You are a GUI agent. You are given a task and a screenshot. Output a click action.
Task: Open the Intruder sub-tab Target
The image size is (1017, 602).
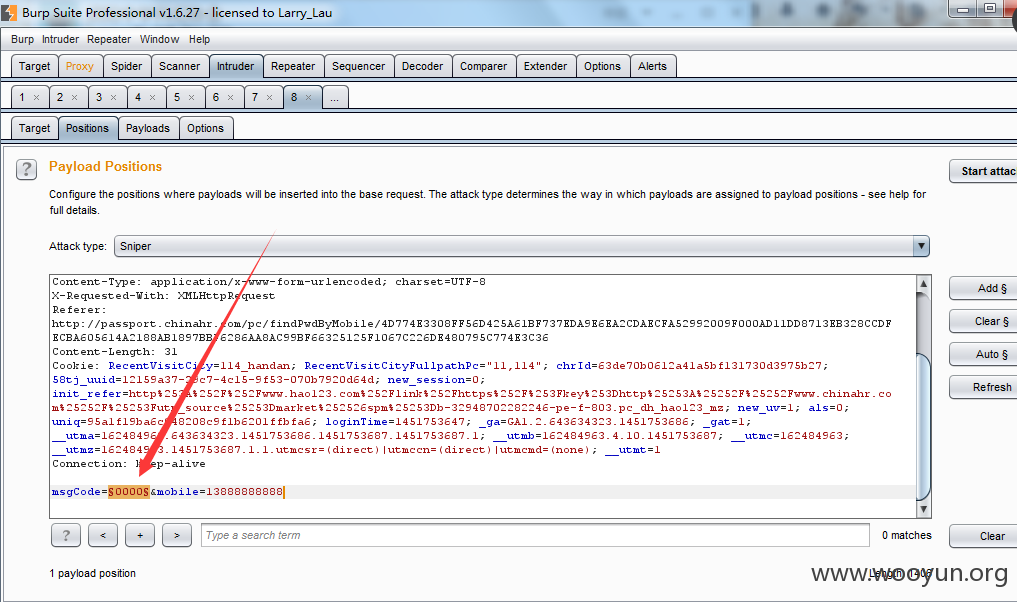pos(34,128)
